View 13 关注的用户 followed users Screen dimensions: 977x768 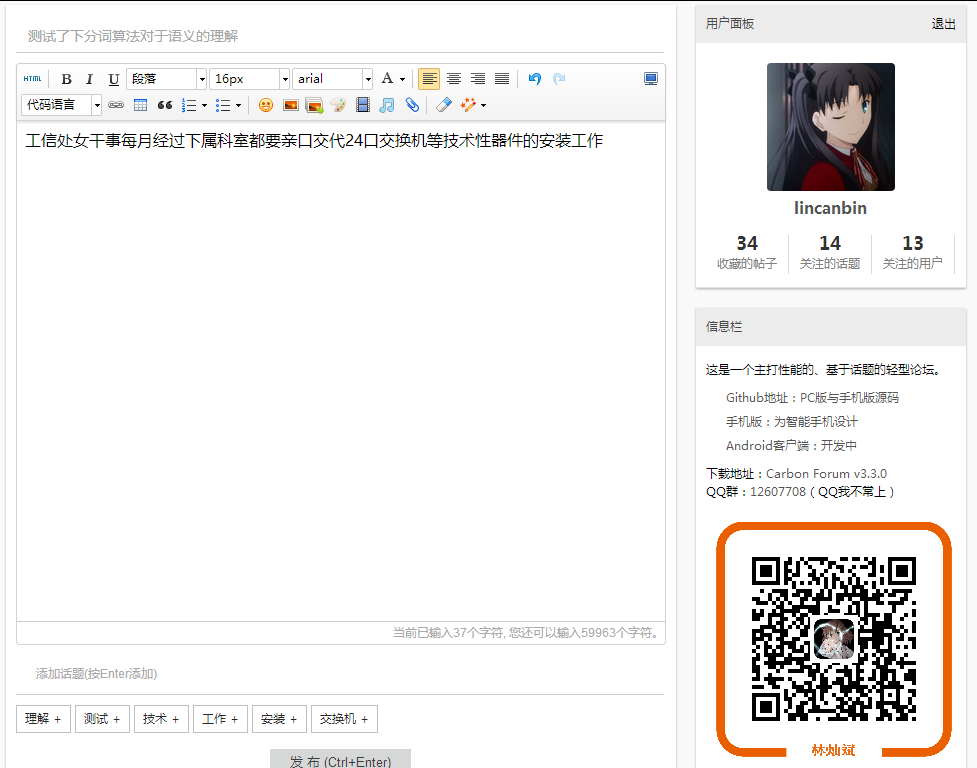pos(913,252)
